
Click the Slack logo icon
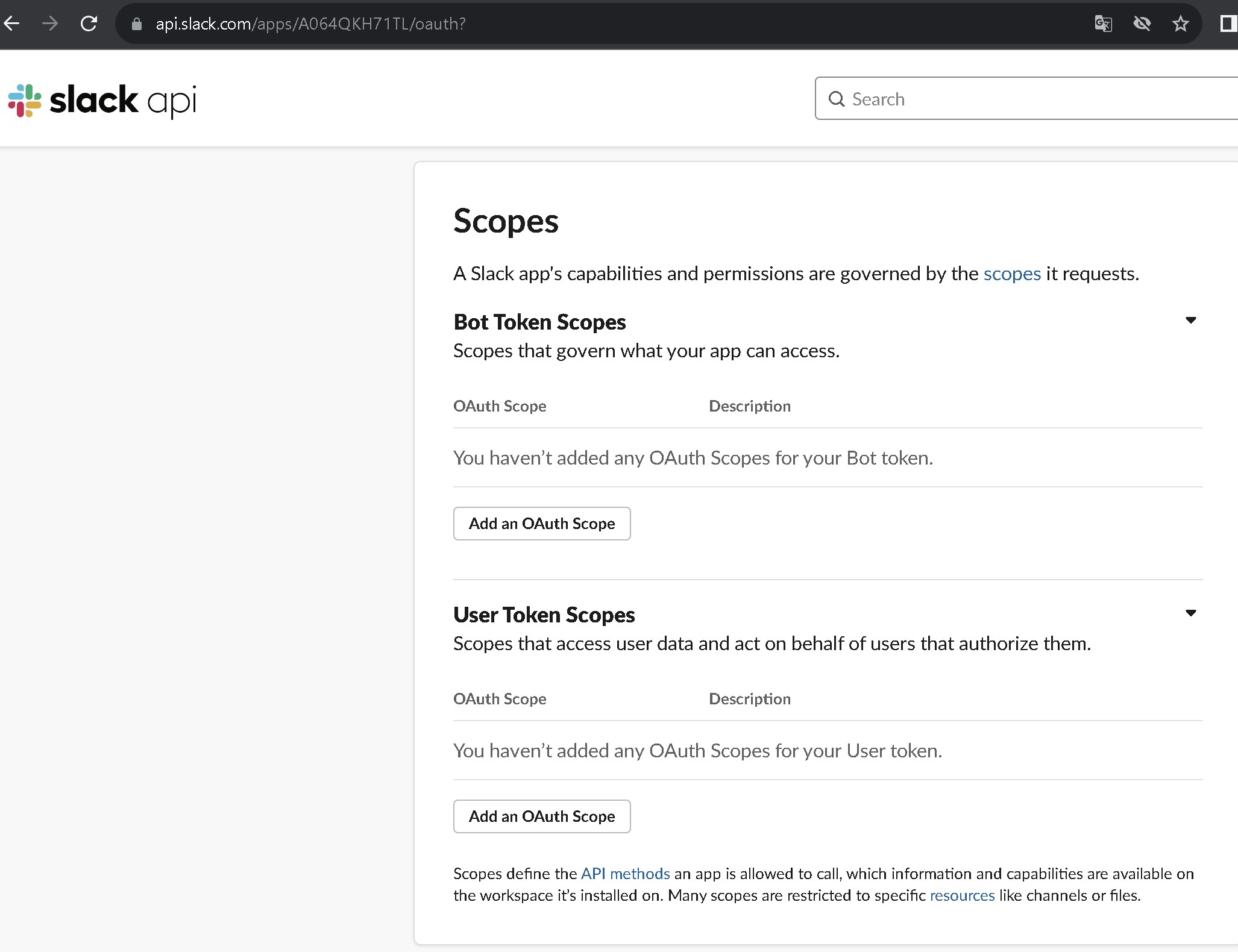coord(25,100)
